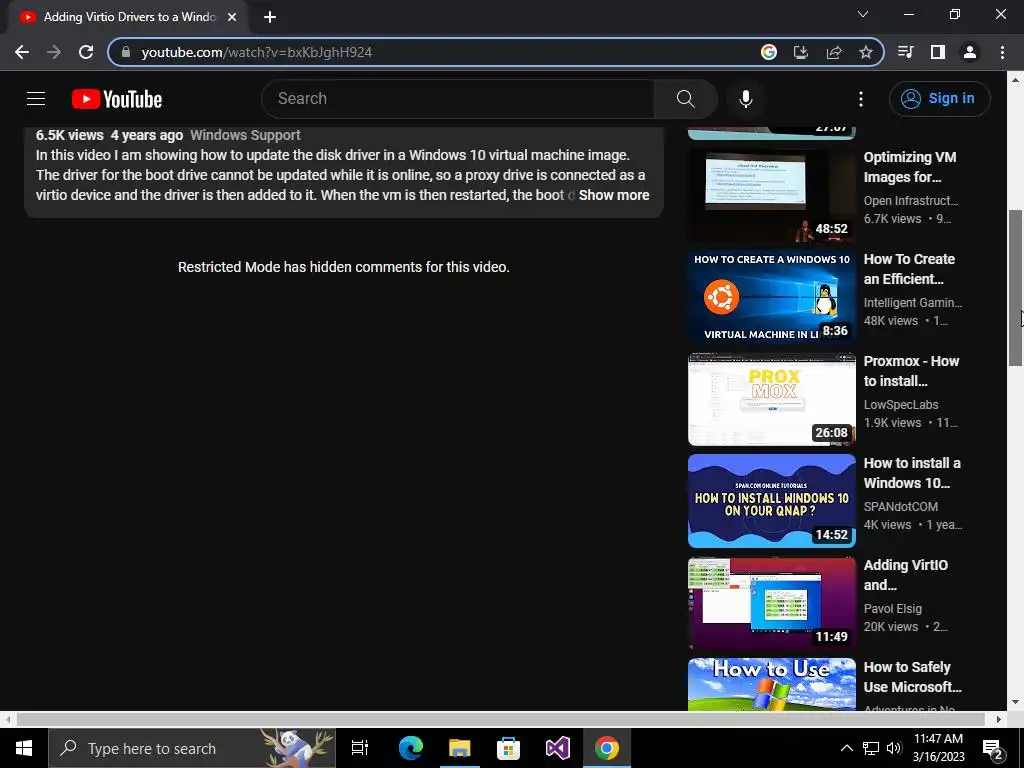Click the horizontal scrollbar at page bottom
The width and height of the screenshot is (1024, 768).
point(501,719)
